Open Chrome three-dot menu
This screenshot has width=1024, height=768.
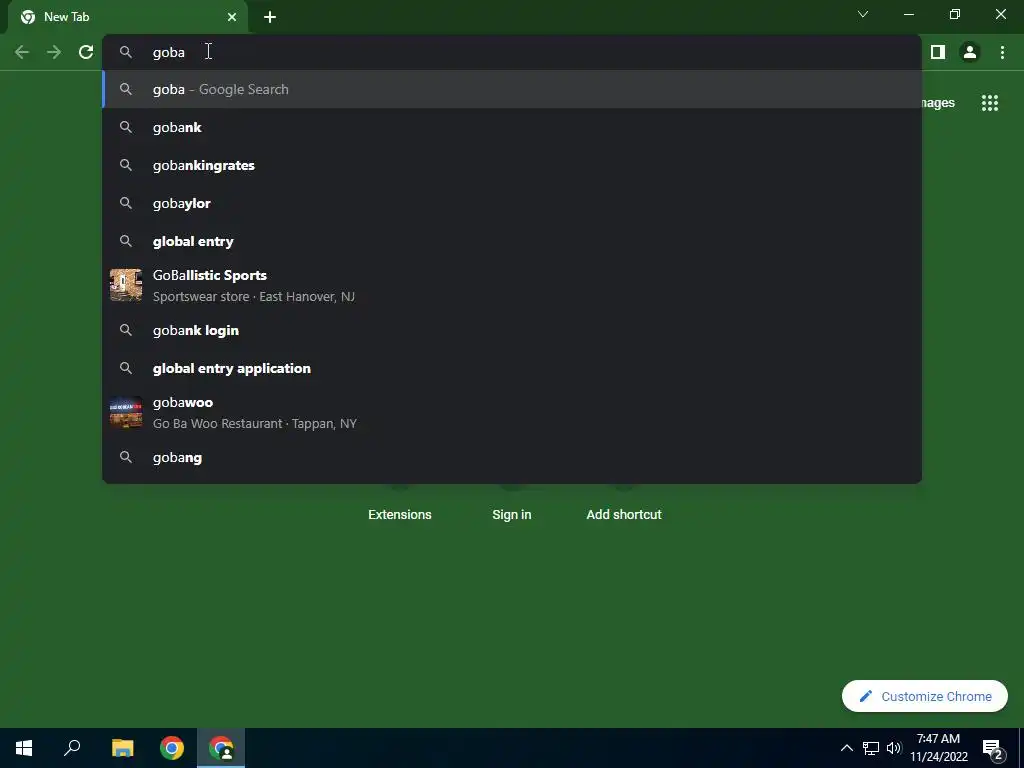click(x=1002, y=52)
